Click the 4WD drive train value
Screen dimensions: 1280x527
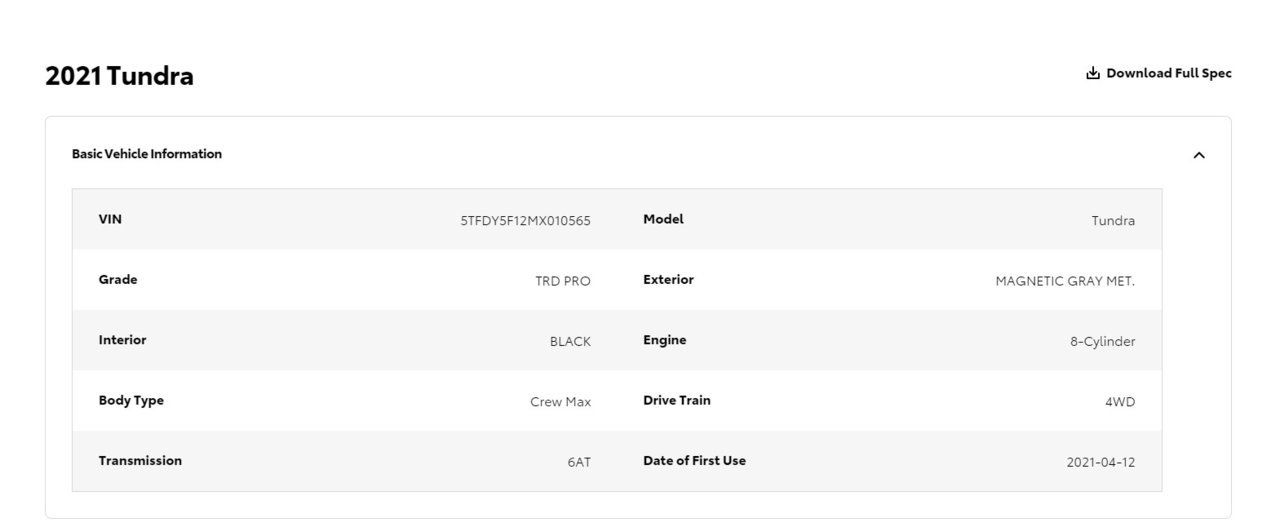[x=1120, y=402]
